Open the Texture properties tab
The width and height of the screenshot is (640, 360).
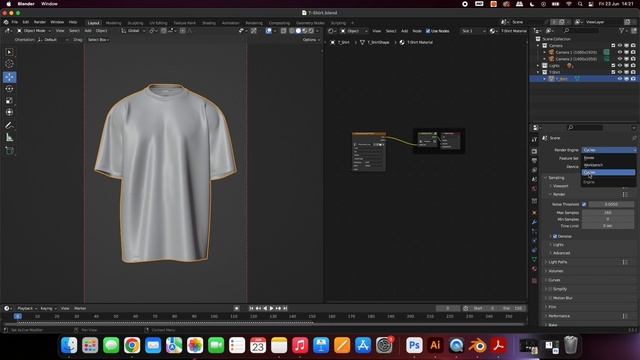[534, 281]
